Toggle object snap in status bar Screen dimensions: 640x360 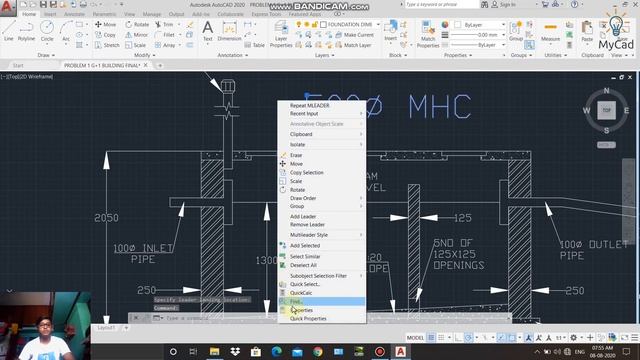[x=511, y=338]
